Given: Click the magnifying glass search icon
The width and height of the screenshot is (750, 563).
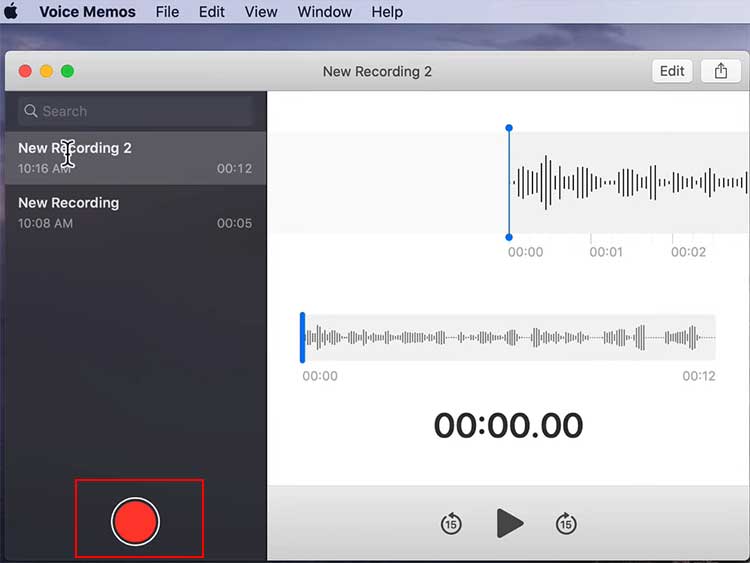Looking at the screenshot, I should (31, 111).
